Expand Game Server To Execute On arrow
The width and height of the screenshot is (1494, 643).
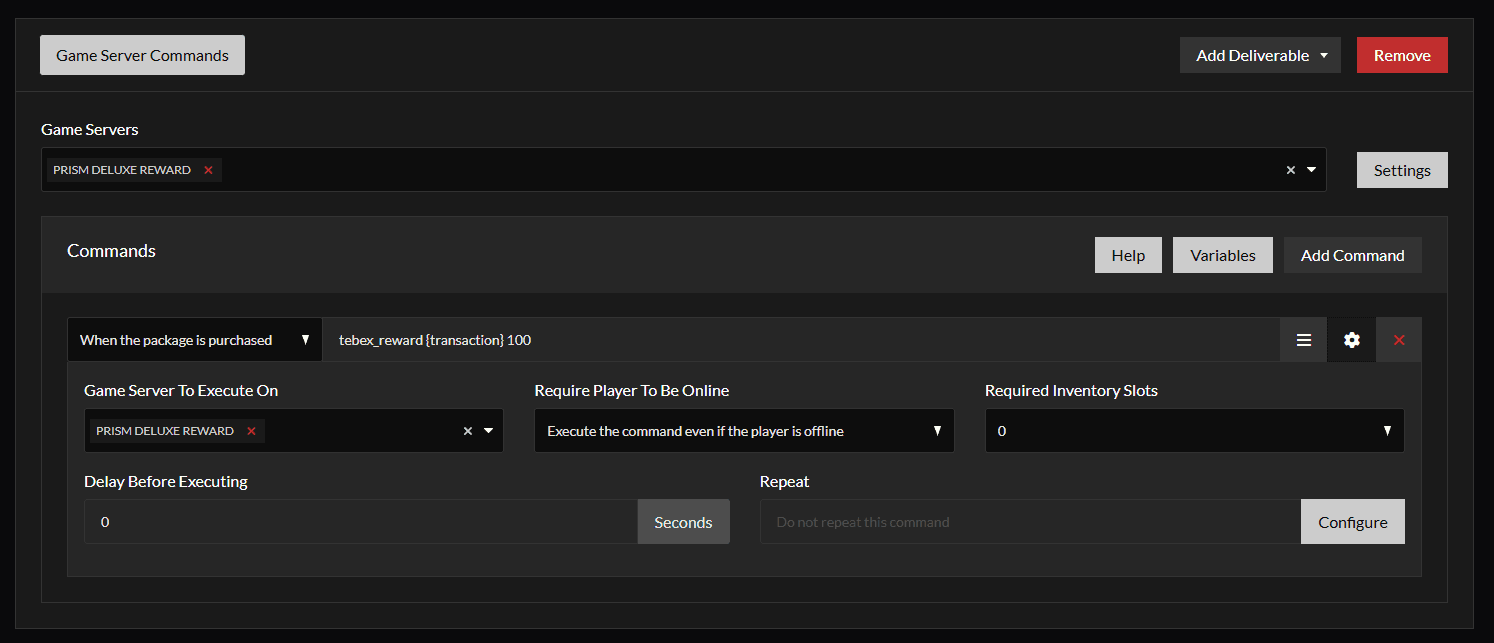489,431
